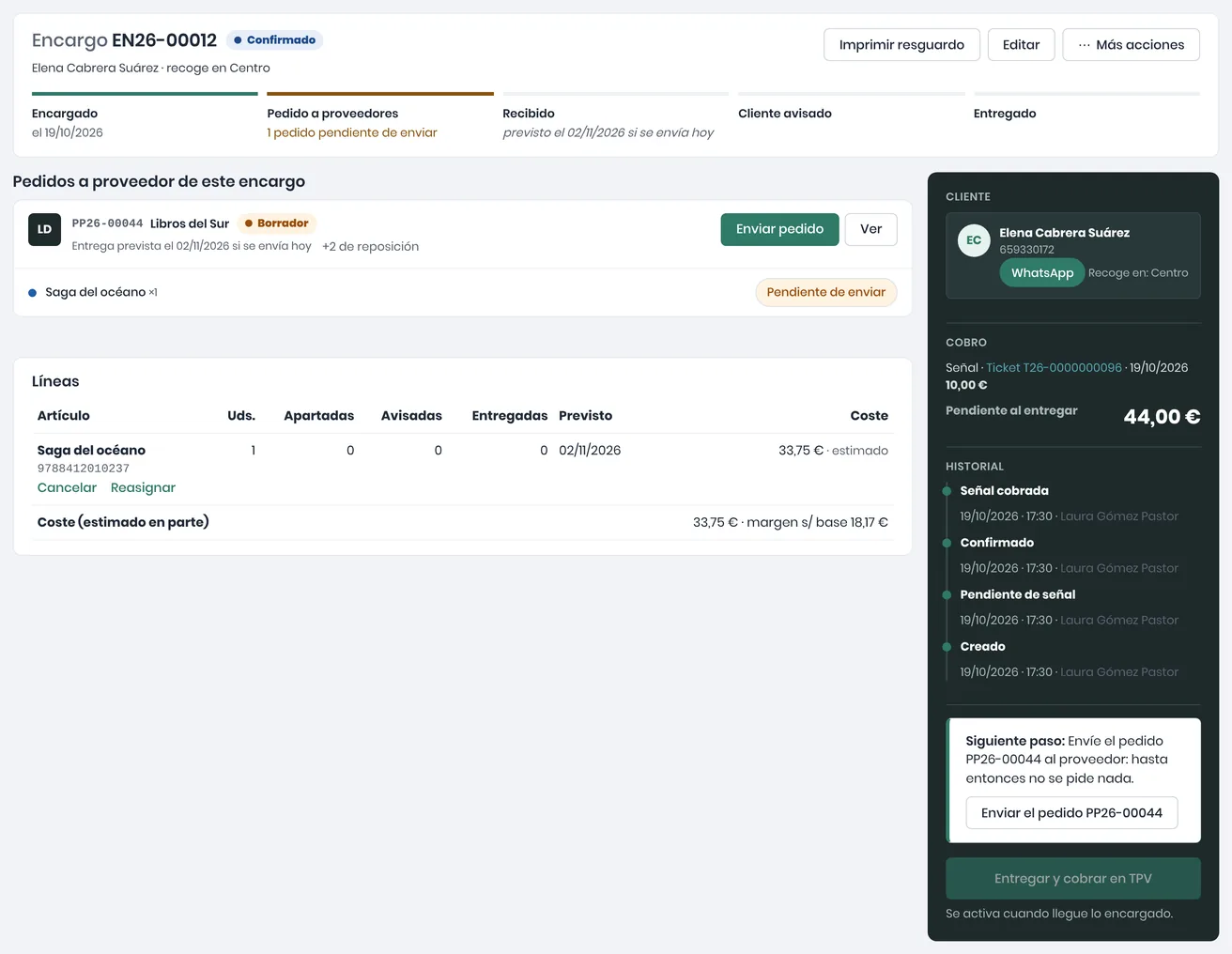Screen dimensions: 1232x954
Task: Click the EC client avatar
Action: pos(974,240)
